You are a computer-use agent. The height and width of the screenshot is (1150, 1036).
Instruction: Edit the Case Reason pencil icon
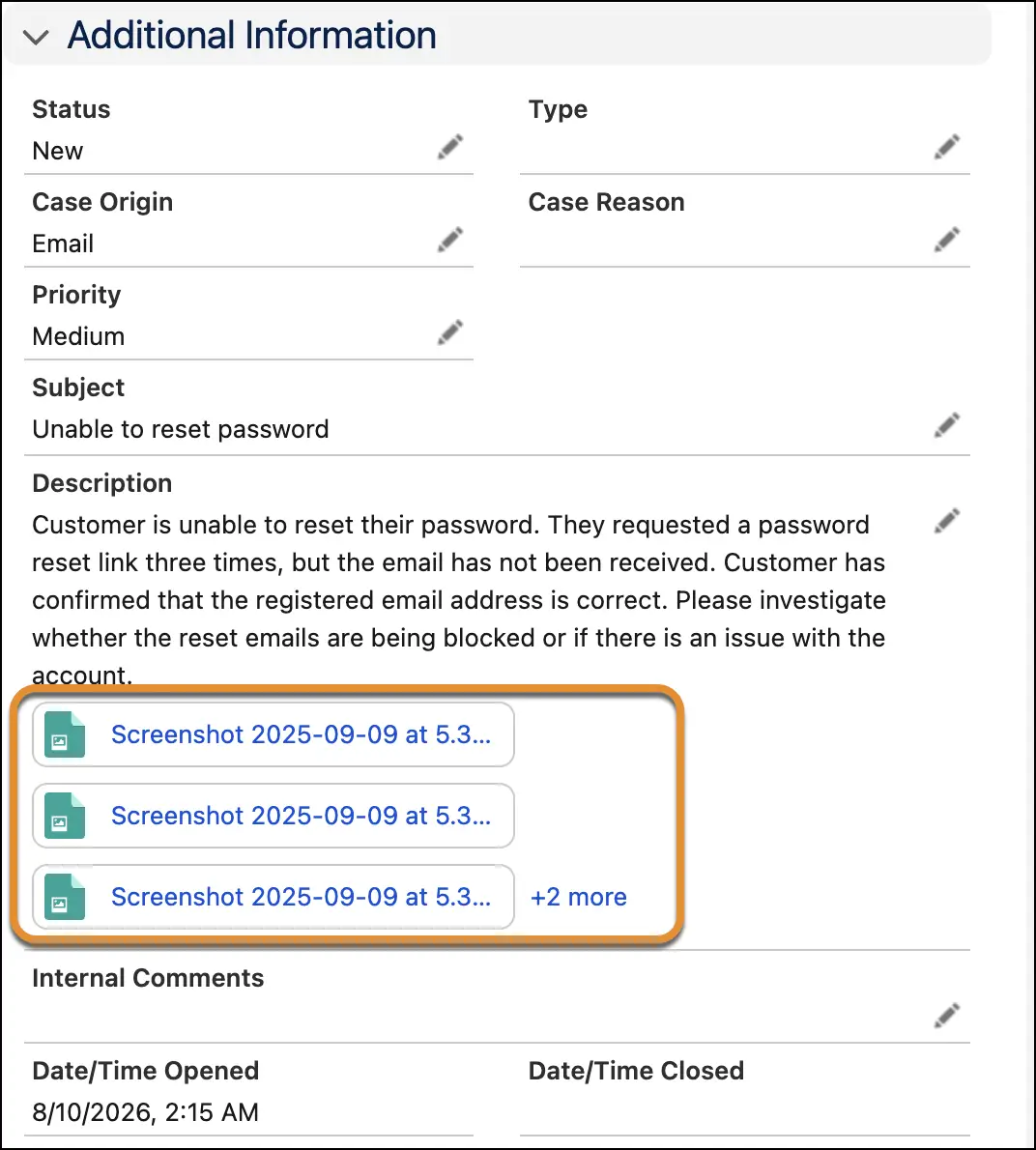pyautogui.click(x=946, y=239)
